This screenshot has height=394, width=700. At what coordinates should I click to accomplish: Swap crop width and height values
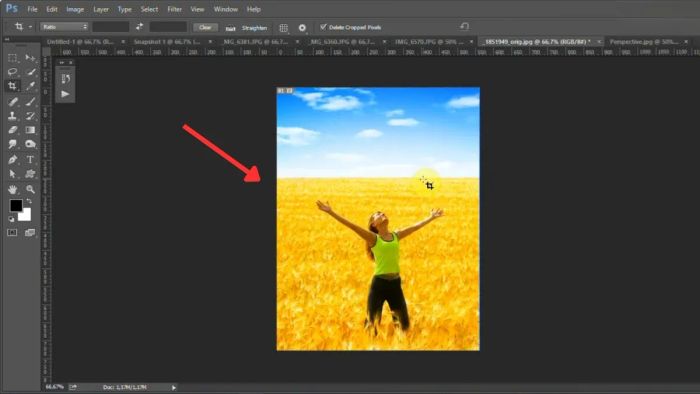[139, 27]
